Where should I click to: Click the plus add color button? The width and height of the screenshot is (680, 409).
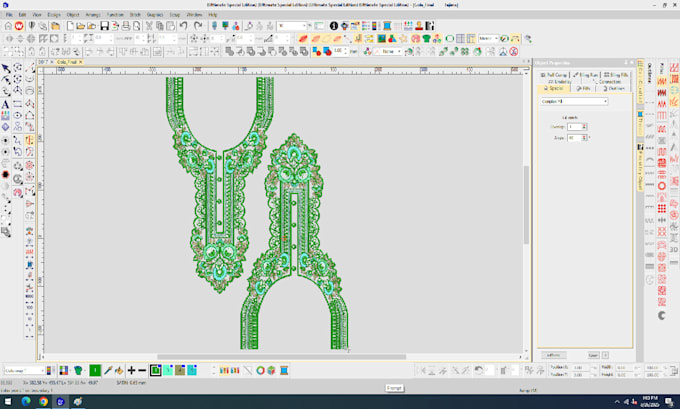[131, 370]
